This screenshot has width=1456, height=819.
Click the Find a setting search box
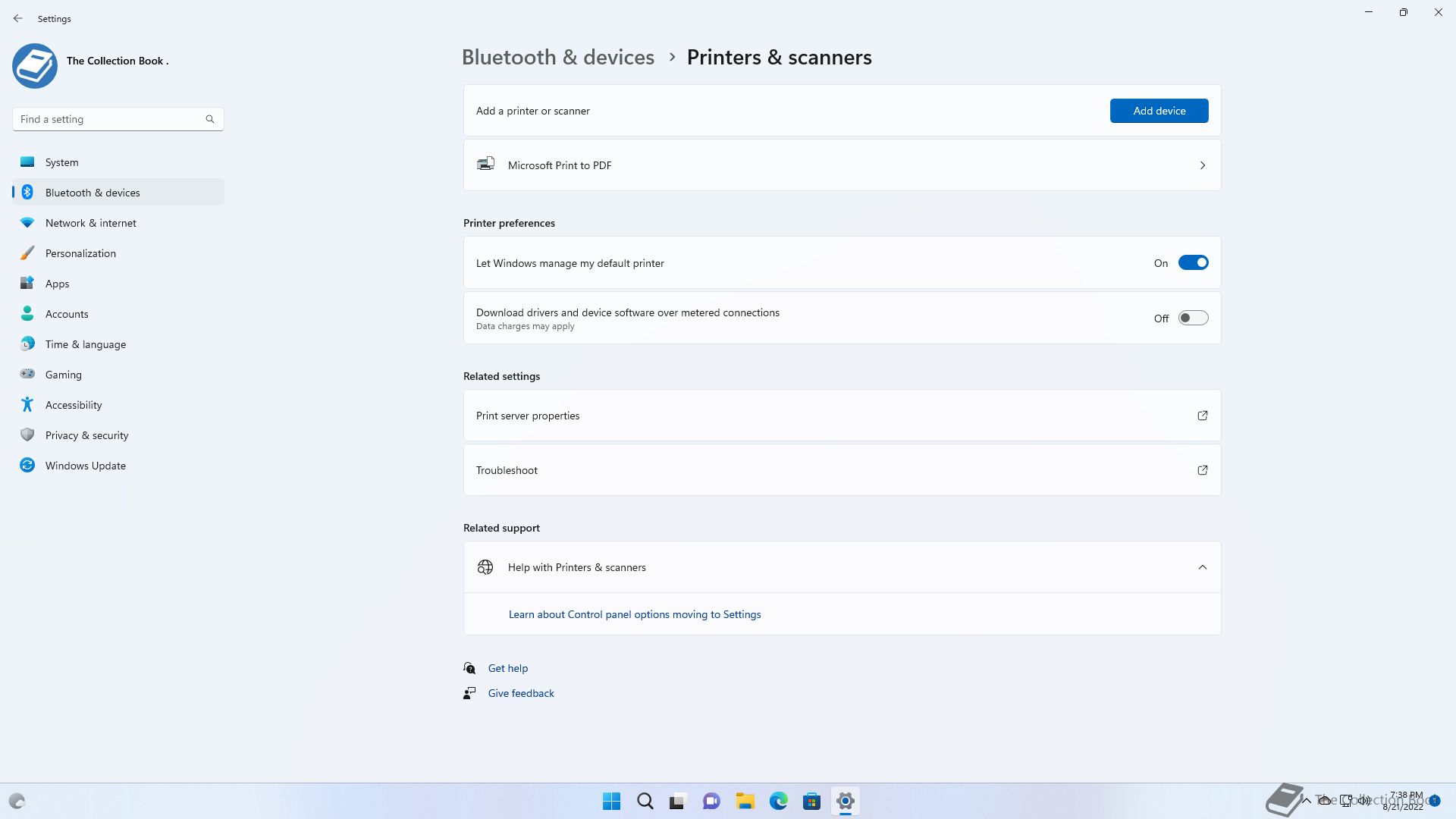(x=118, y=119)
